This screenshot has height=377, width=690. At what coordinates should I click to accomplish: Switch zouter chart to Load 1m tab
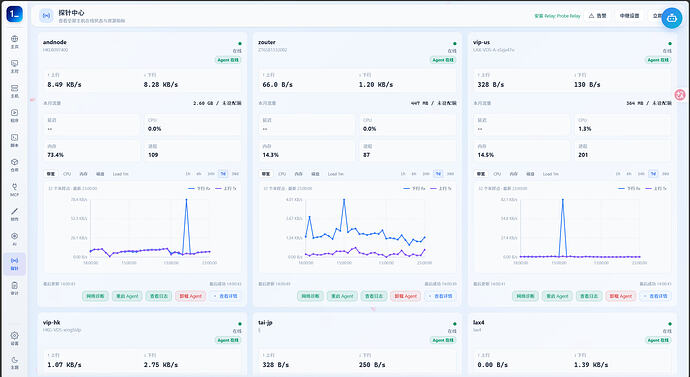[x=335, y=174]
